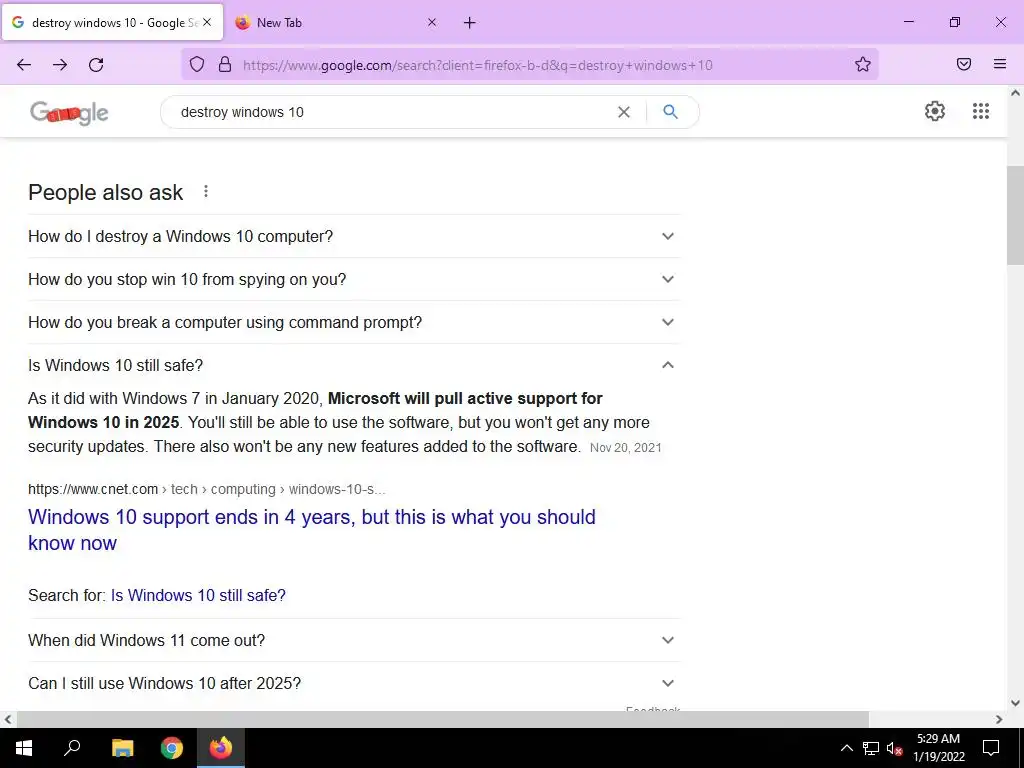Open the clock showing 5:29 AM
Viewport: 1024px width, 768px height.
pos(938,748)
